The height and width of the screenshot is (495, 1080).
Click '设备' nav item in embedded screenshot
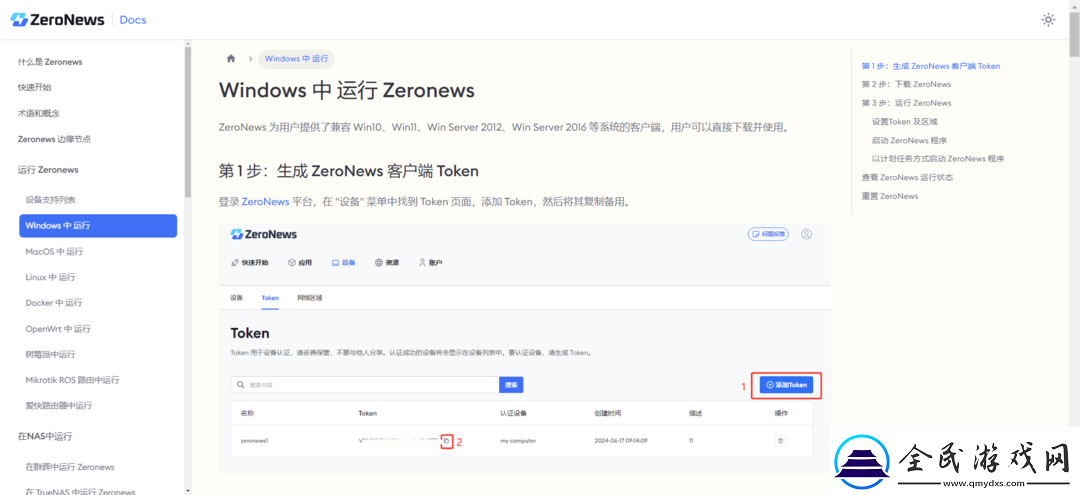(x=344, y=262)
